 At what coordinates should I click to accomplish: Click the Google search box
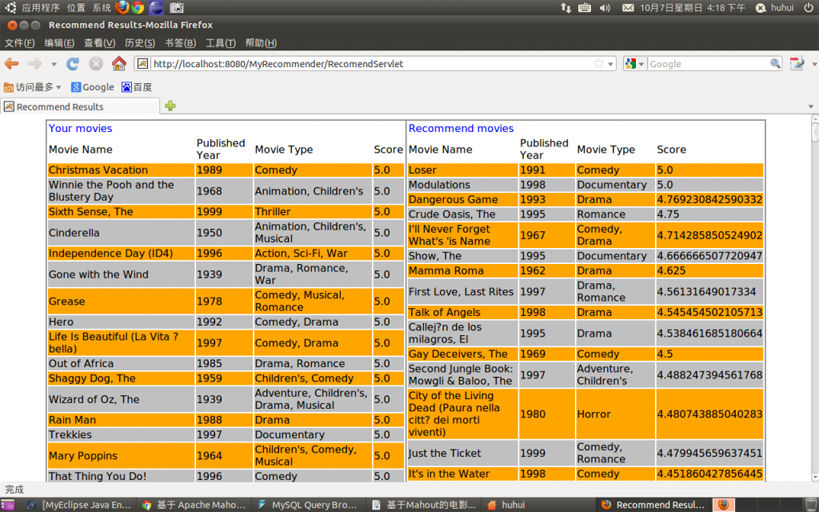708,64
